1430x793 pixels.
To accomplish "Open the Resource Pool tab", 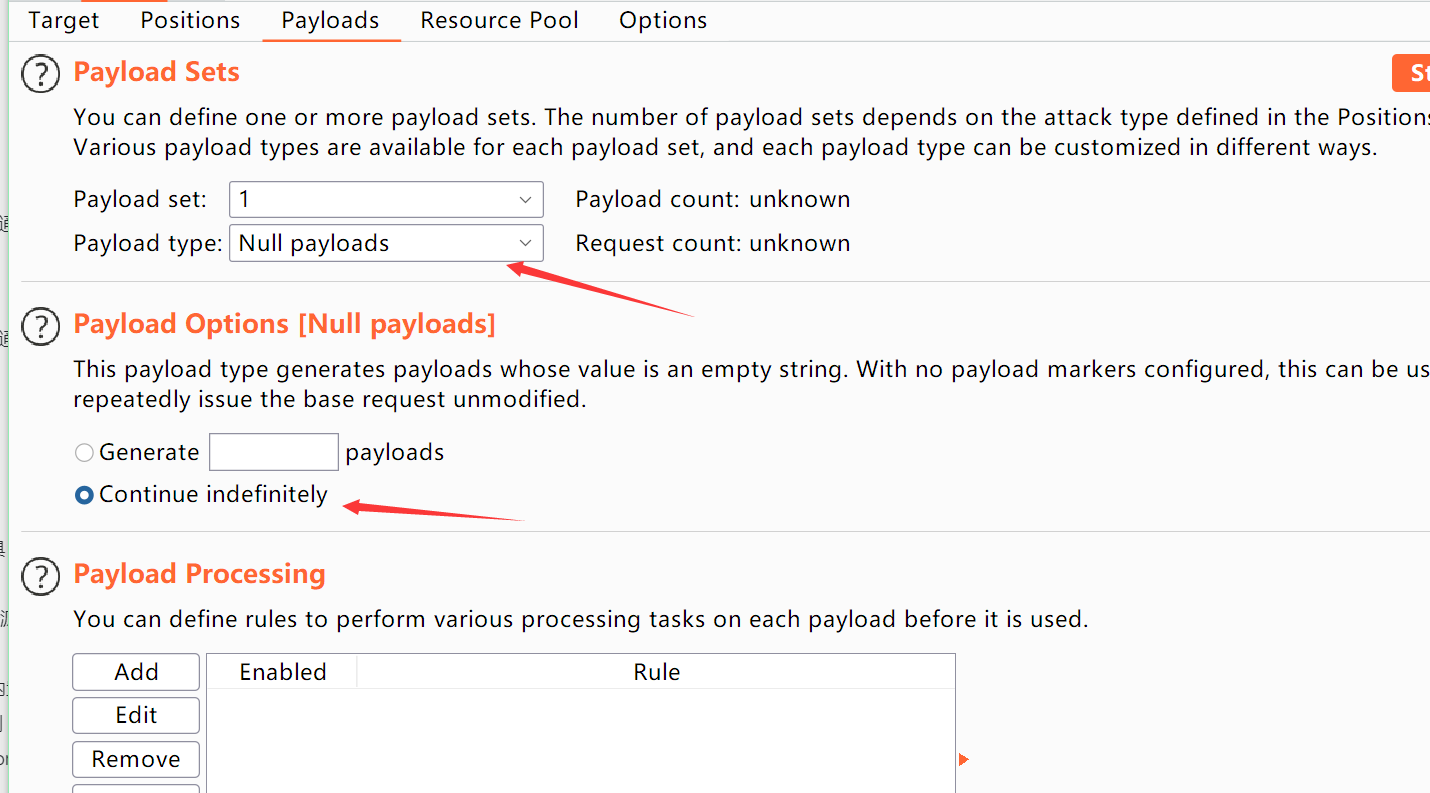I will click(499, 21).
